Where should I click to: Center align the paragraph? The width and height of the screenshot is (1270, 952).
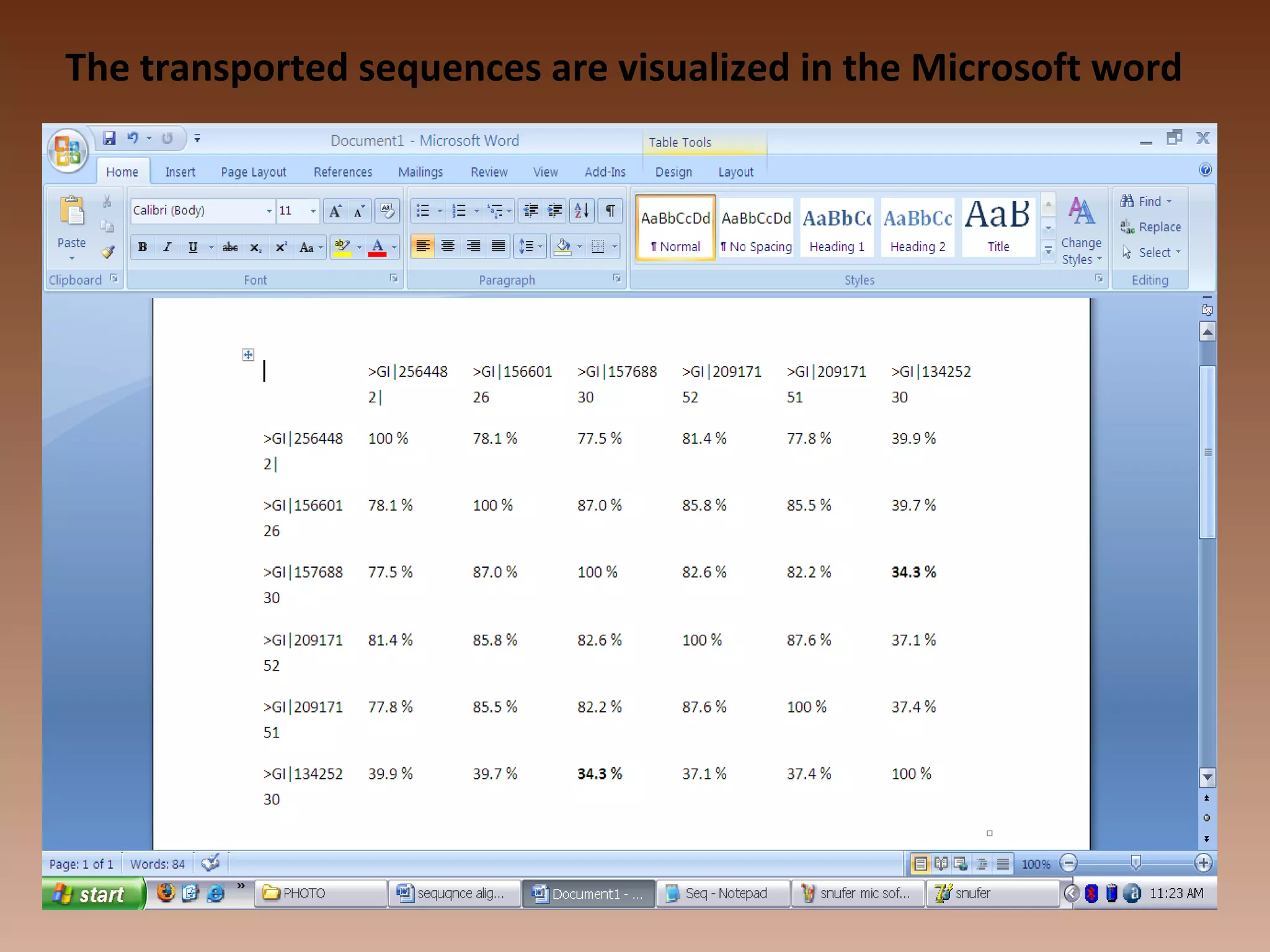[x=448, y=247]
